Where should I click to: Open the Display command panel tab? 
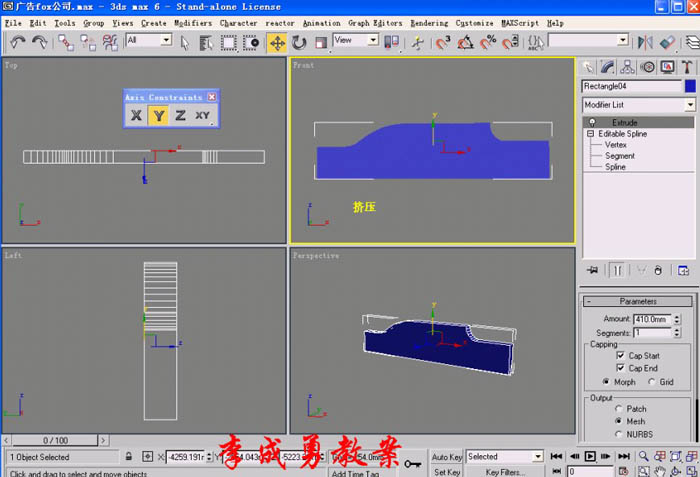[667, 67]
